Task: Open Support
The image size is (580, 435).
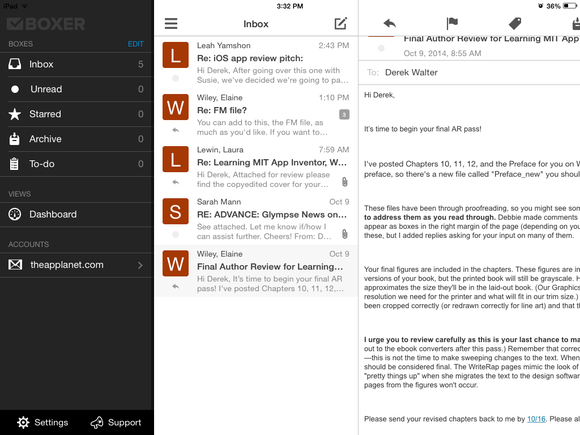Action: click(x=116, y=422)
